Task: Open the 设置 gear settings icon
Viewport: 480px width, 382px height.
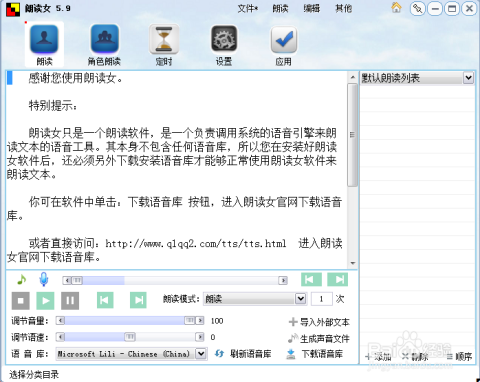Action: tap(224, 39)
